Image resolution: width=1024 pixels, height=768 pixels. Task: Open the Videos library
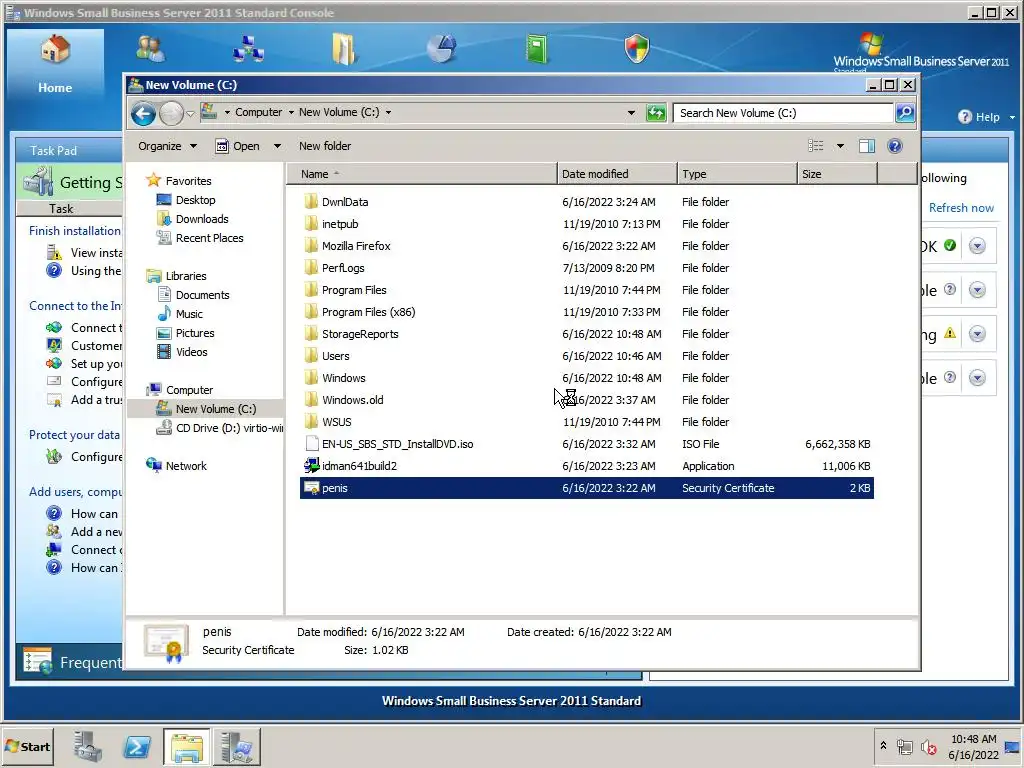pos(182,352)
